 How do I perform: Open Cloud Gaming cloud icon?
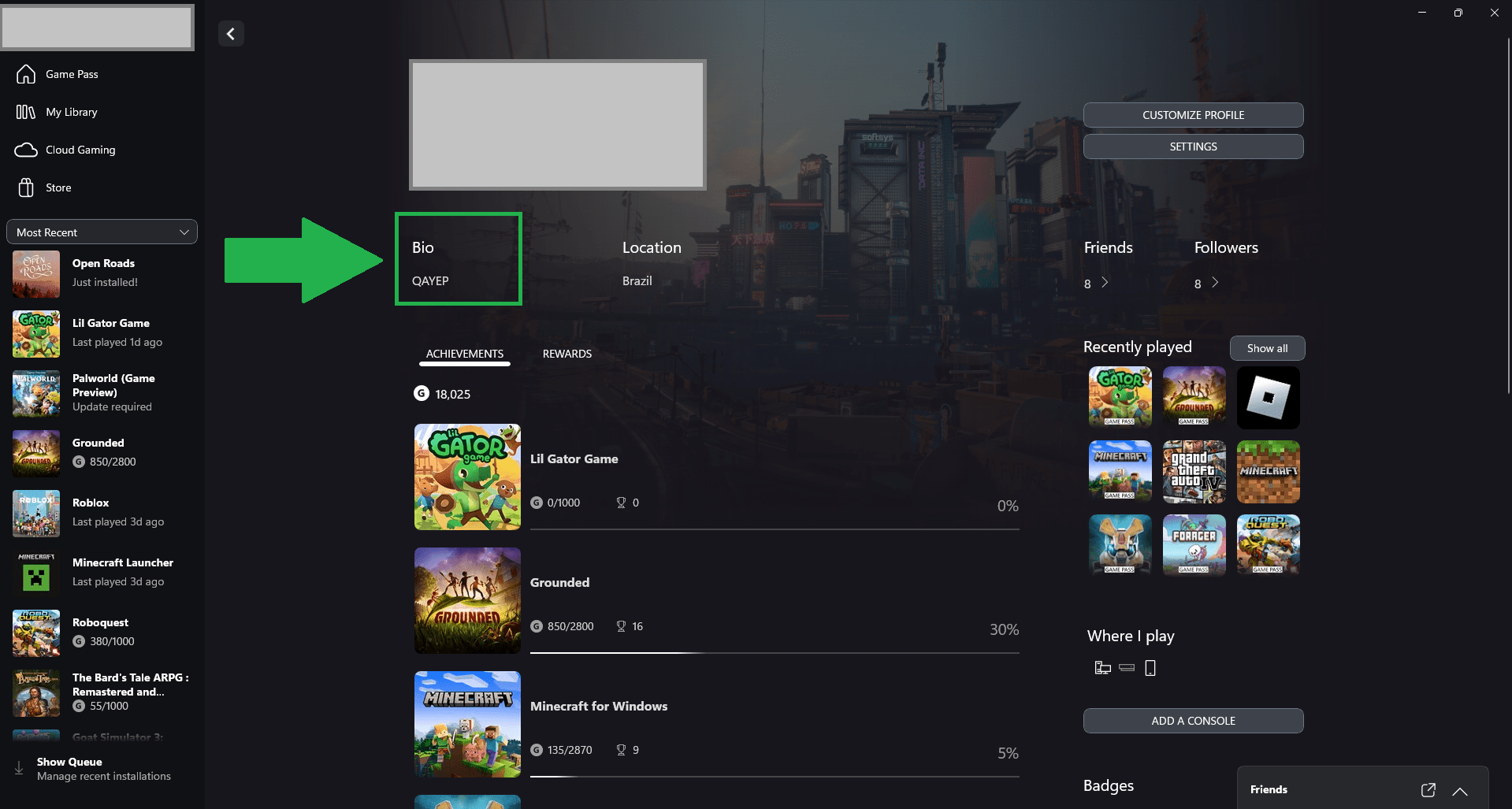[26, 150]
